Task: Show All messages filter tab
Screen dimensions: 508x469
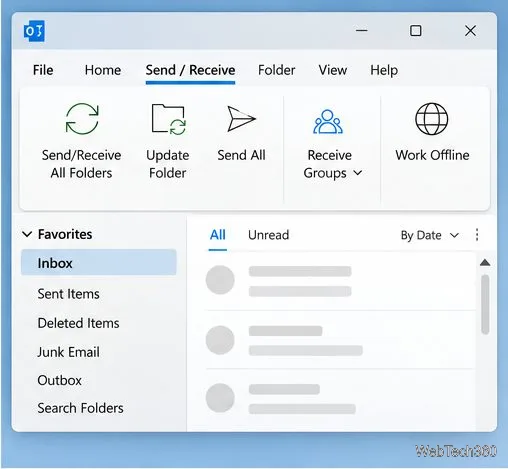Action: point(218,235)
